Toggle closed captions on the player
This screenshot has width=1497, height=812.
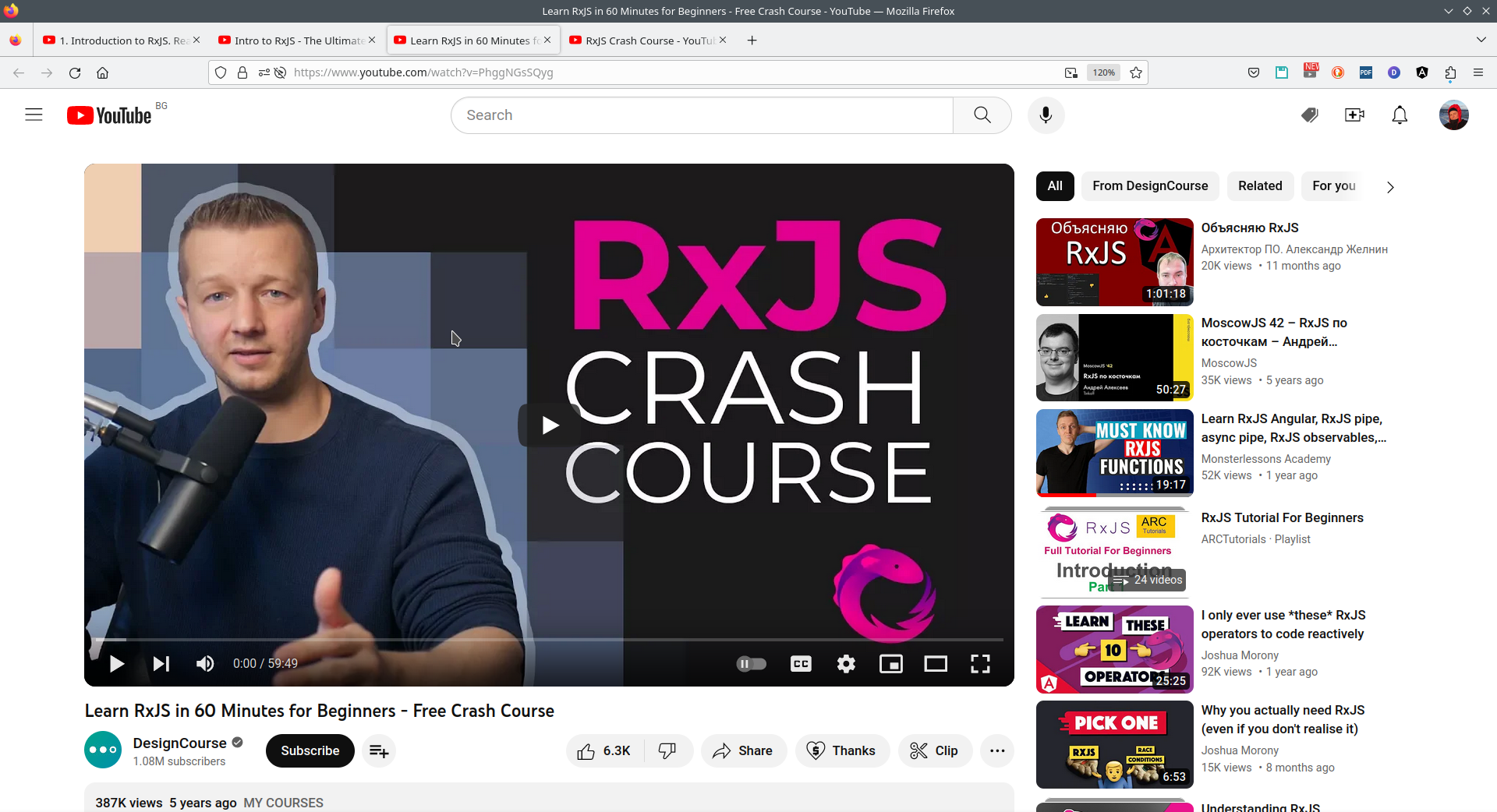point(801,663)
